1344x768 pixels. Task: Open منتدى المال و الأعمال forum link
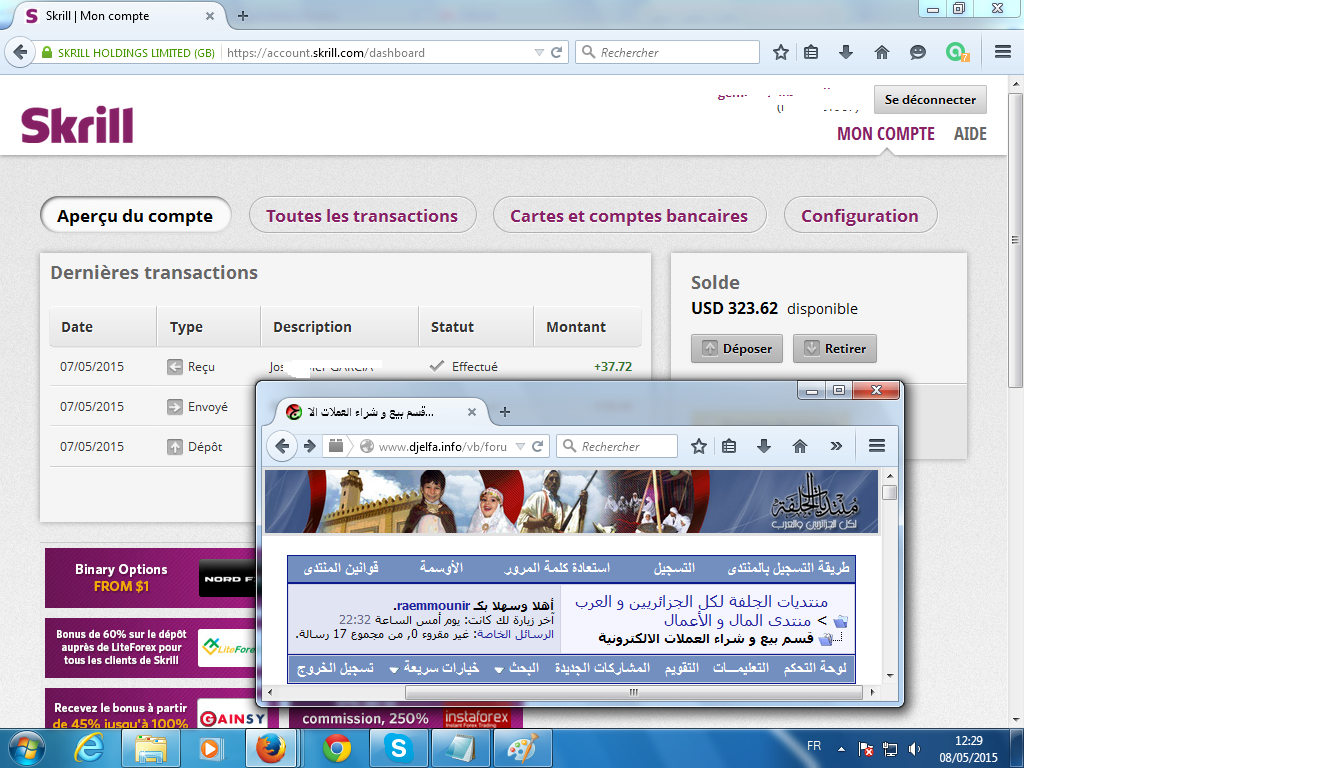click(x=737, y=620)
